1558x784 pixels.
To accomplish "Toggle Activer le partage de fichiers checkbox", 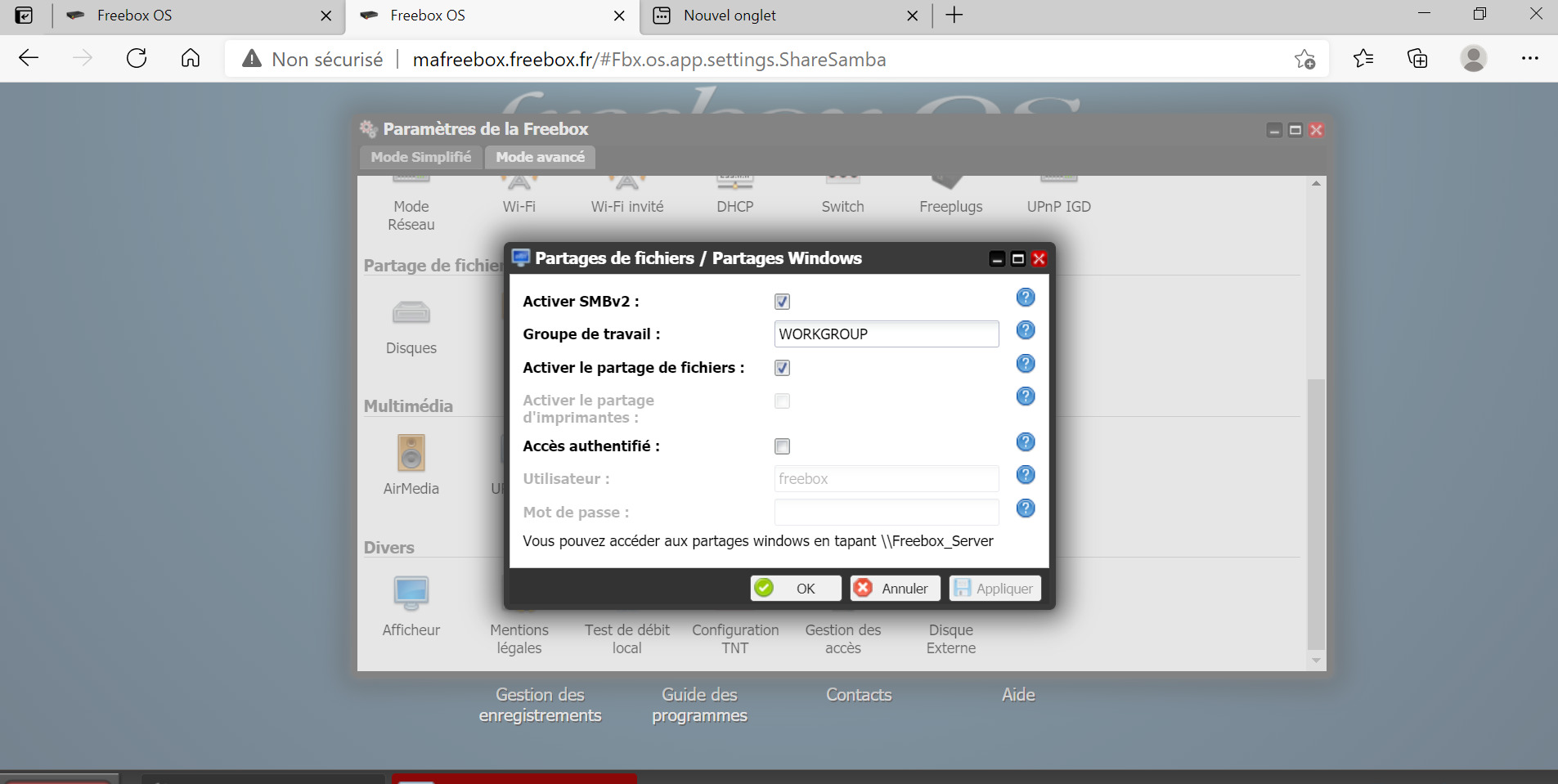I will pyautogui.click(x=782, y=368).
